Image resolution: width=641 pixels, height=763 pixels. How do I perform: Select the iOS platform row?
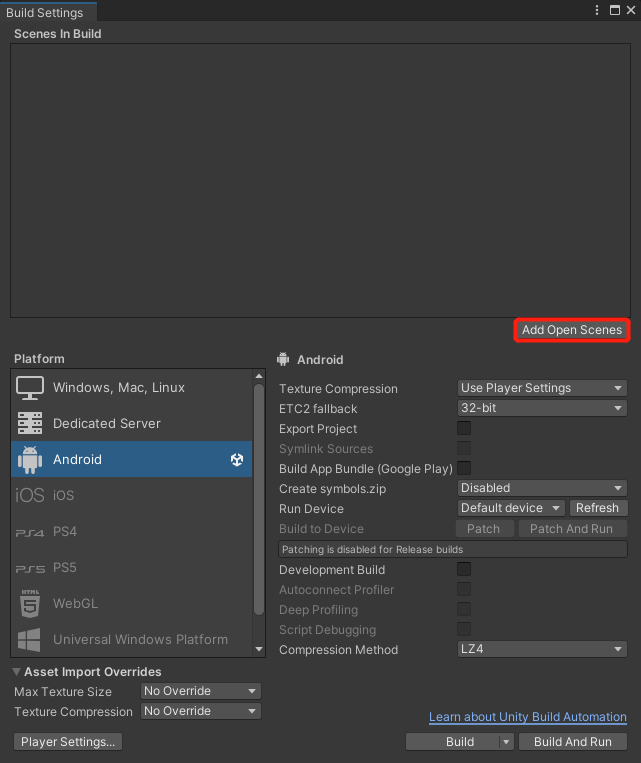coord(131,495)
